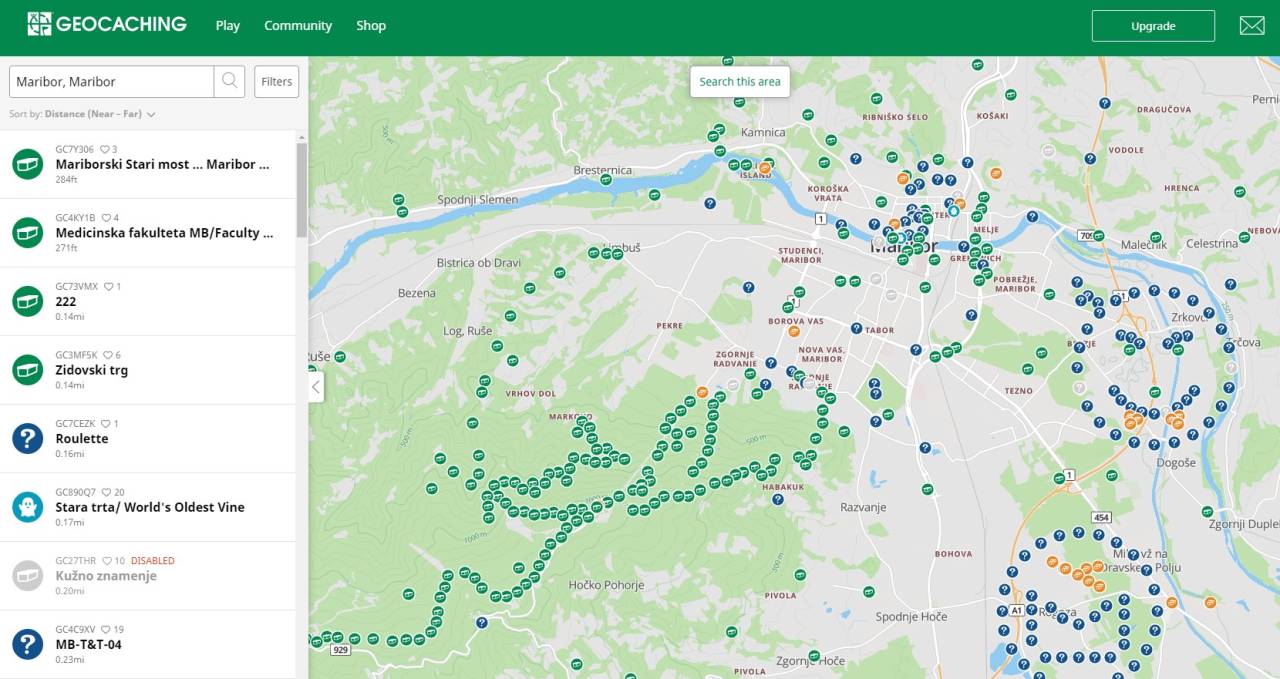Click the Zidovski trg traditional cache icon

[27, 370]
